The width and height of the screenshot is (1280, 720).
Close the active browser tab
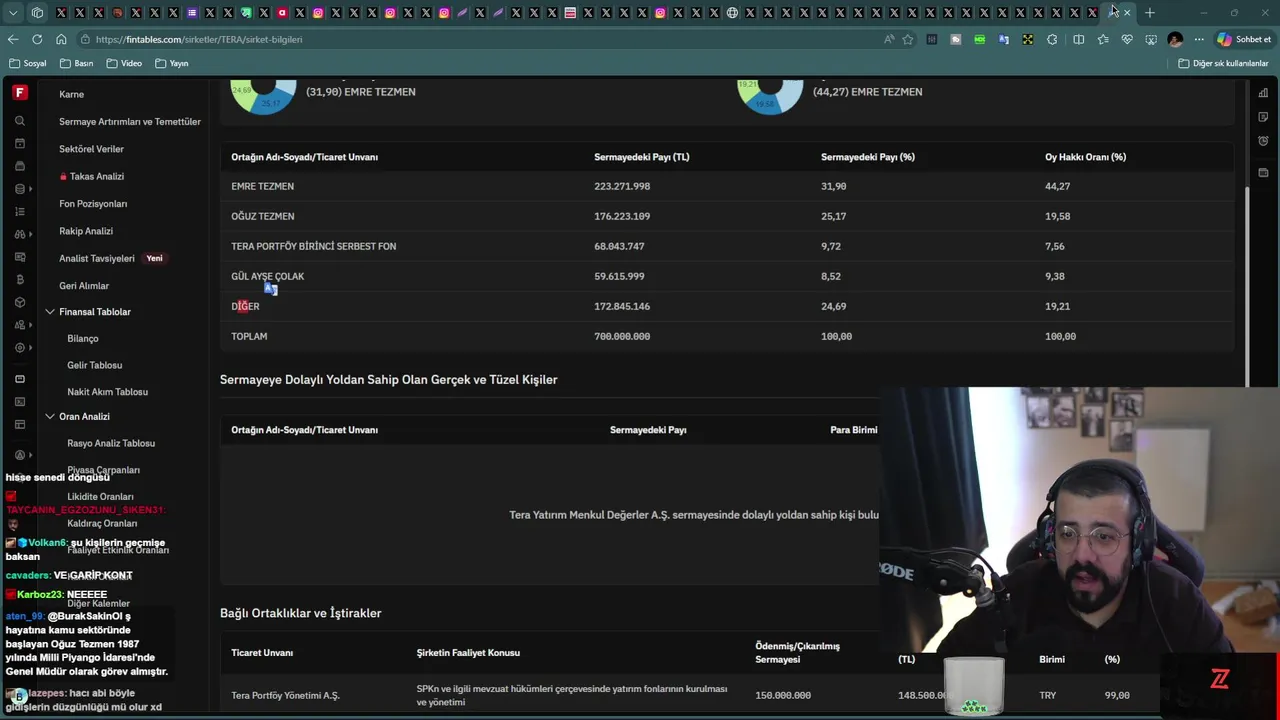tap(1127, 13)
